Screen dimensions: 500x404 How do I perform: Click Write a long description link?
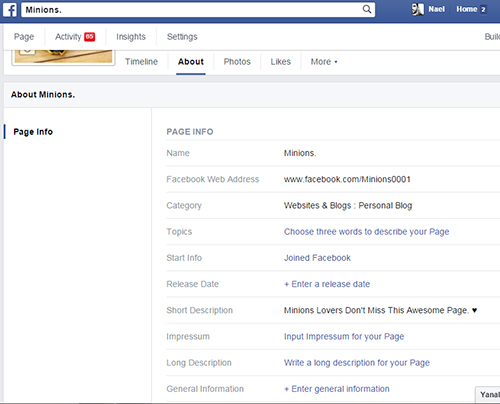(357, 363)
